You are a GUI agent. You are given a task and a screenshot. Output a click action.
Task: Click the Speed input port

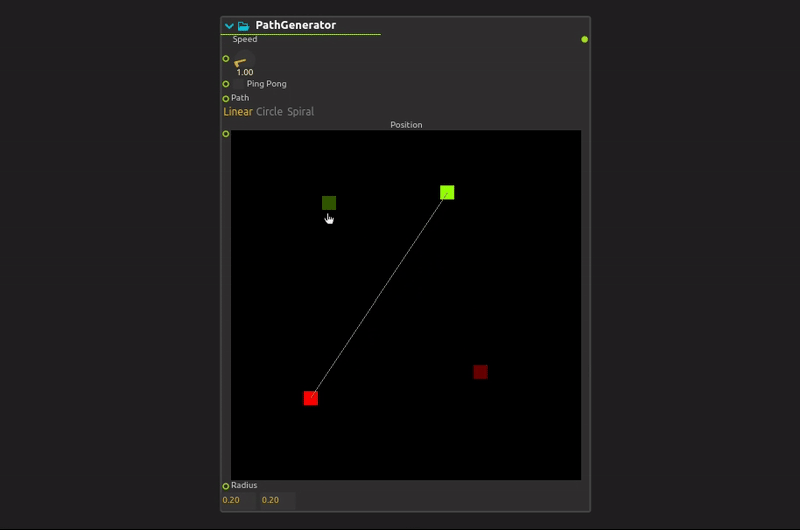(226, 59)
